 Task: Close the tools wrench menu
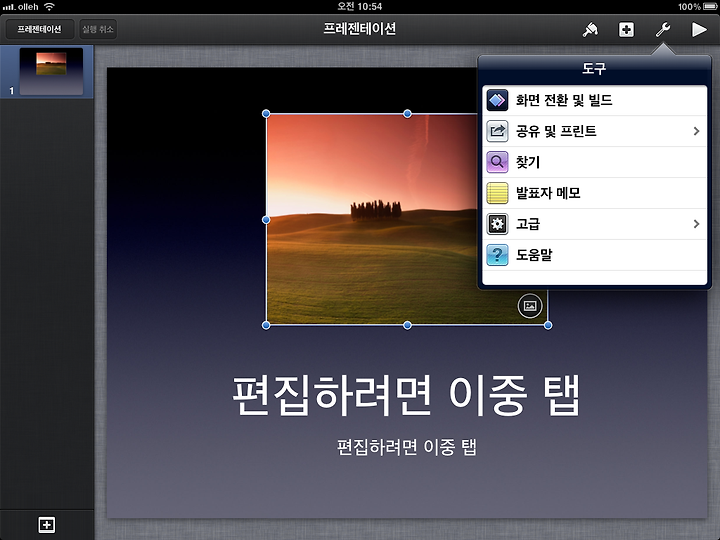pyautogui.click(x=663, y=30)
